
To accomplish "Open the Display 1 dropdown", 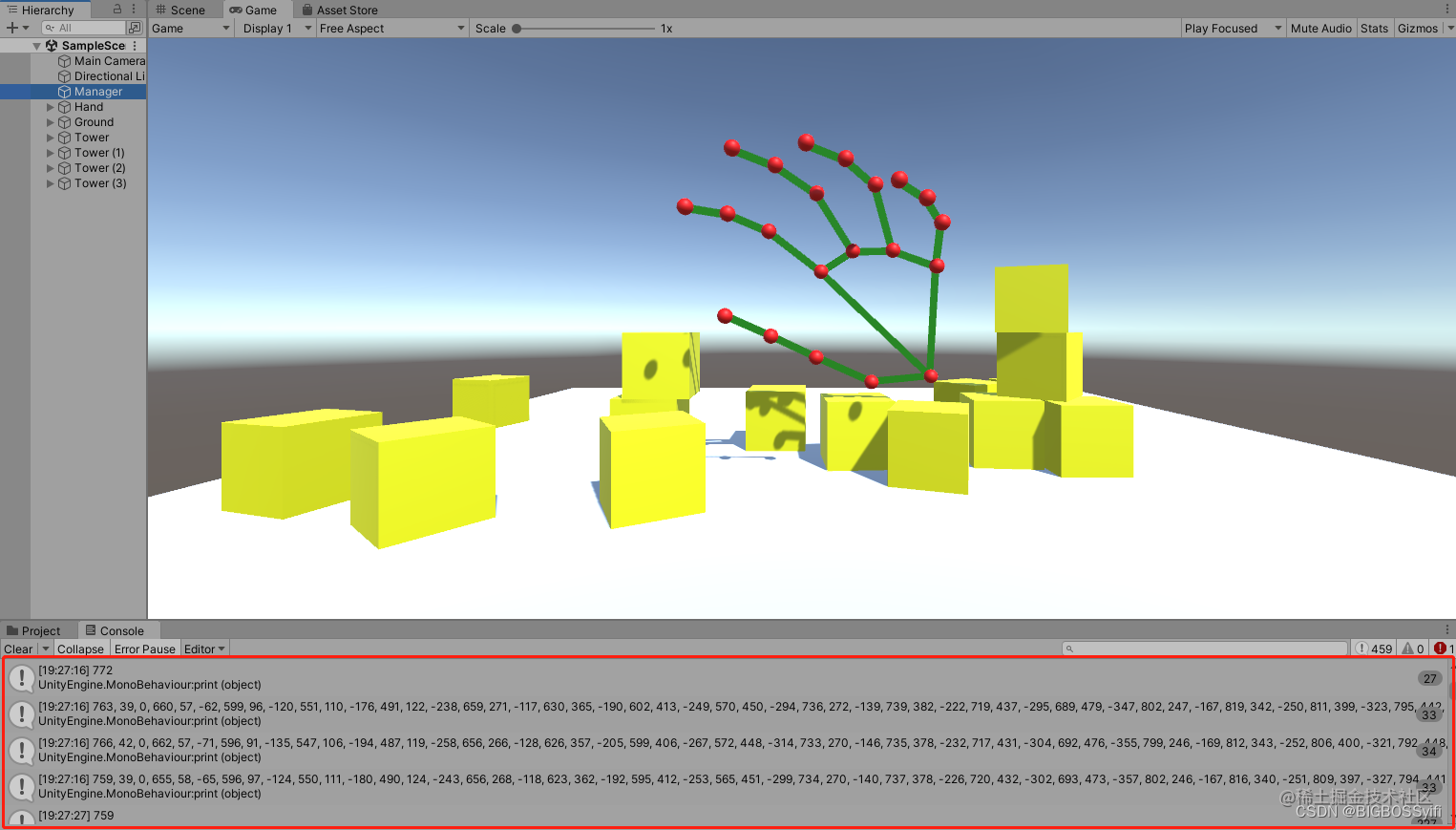I will coord(277,29).
